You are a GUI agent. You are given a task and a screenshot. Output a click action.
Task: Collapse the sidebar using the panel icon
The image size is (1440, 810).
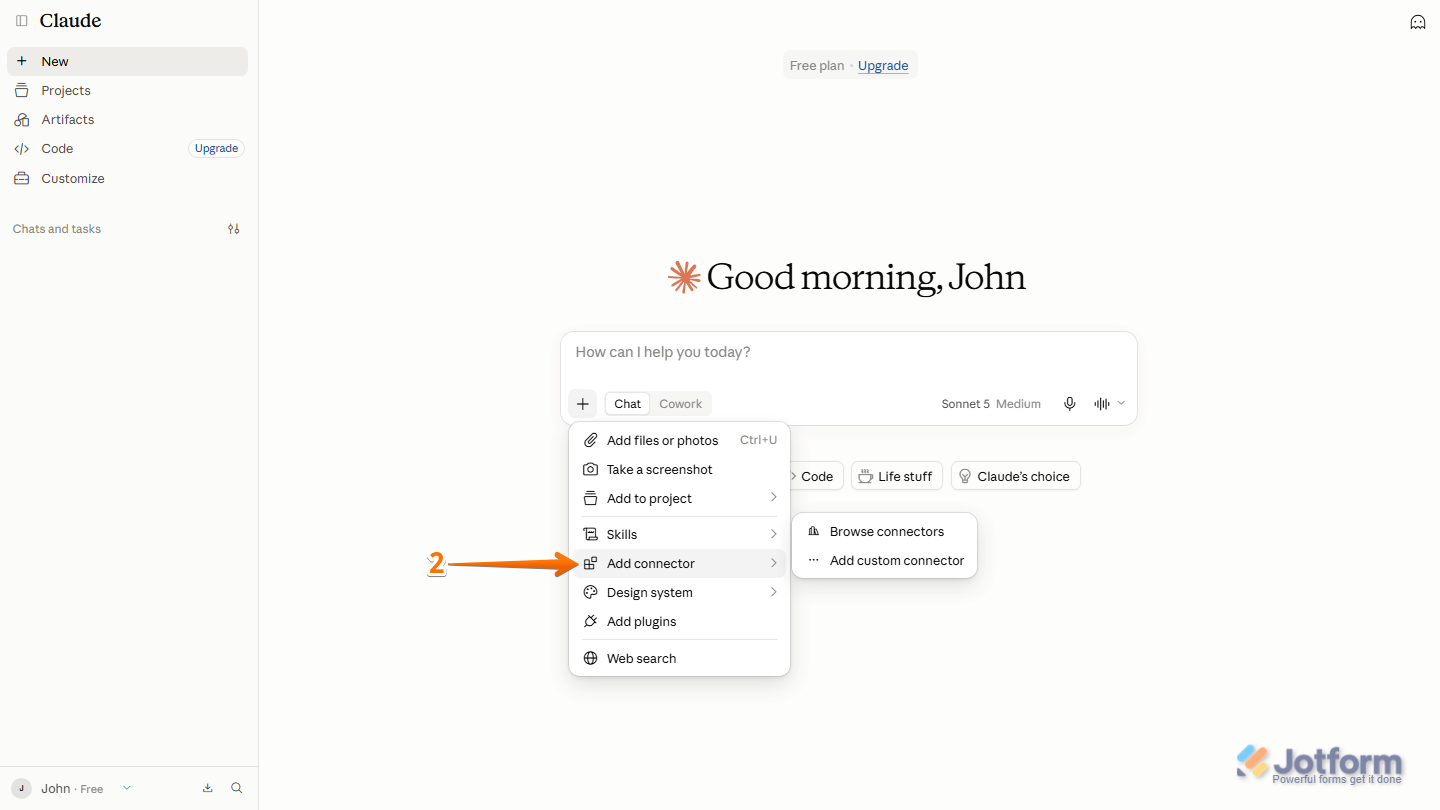pyautogui.click(x=22, y=21)
